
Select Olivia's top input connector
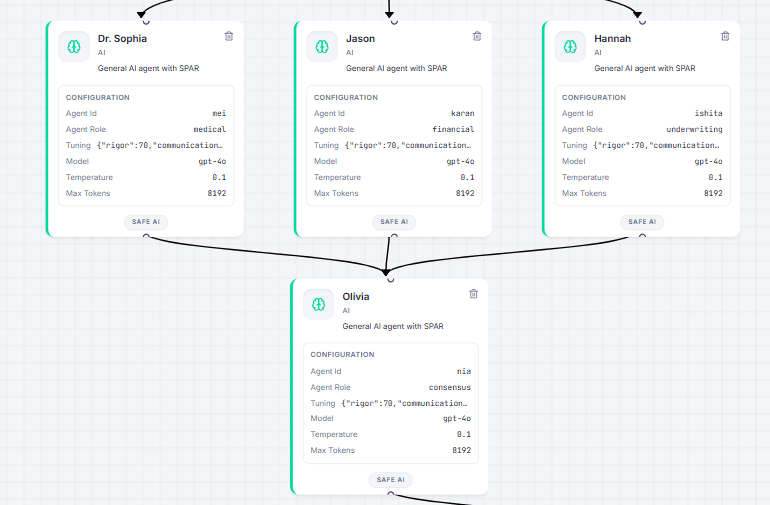point(390,279)
